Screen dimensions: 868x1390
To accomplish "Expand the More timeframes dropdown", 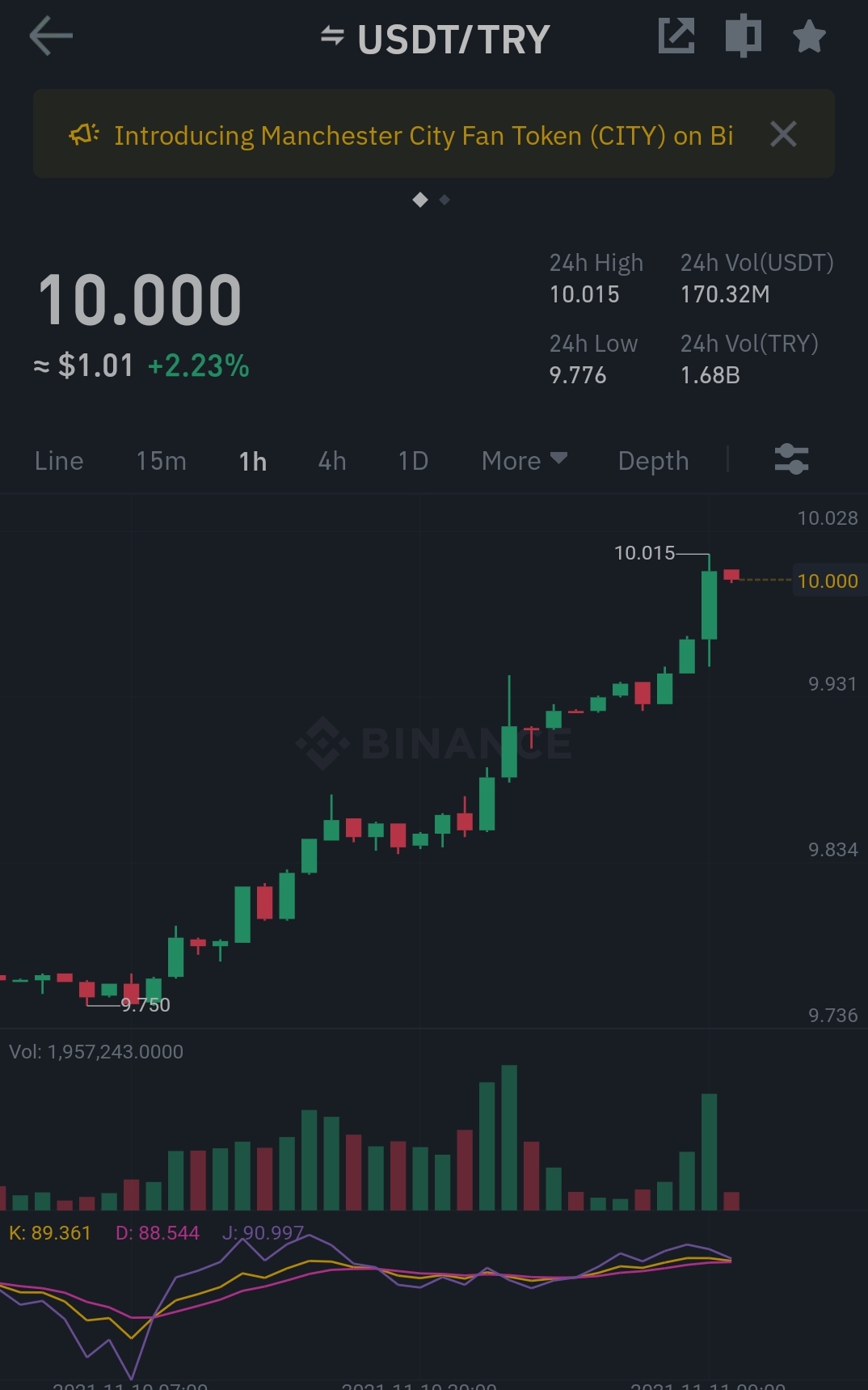I will point(524,460).
